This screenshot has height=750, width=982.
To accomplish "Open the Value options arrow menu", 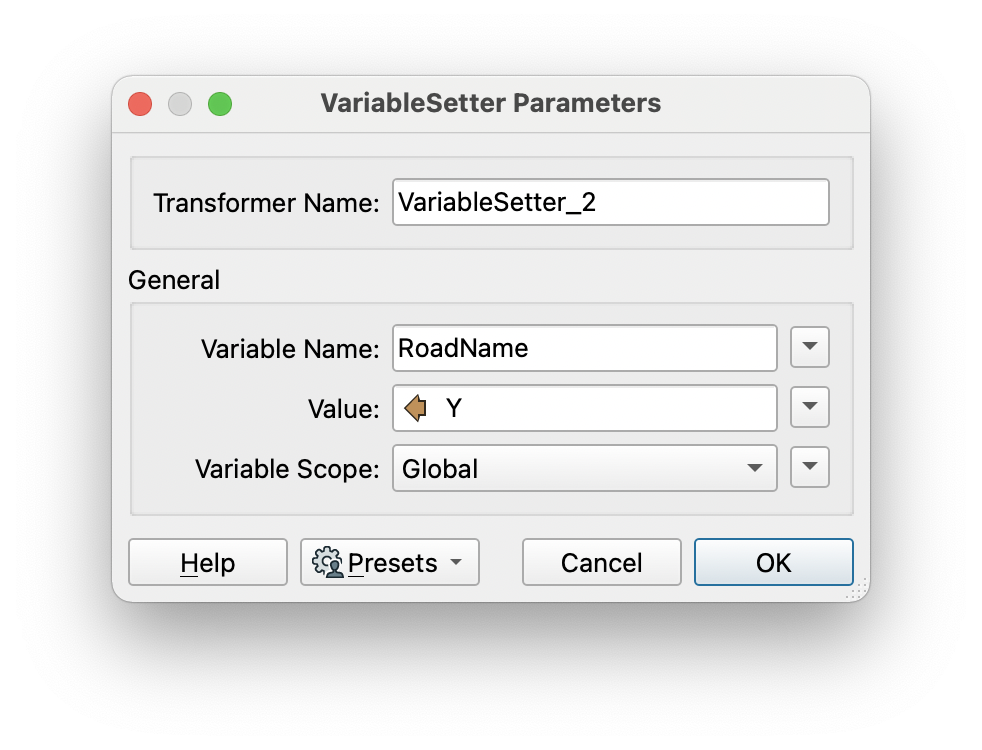I will [x=810, y=407].
